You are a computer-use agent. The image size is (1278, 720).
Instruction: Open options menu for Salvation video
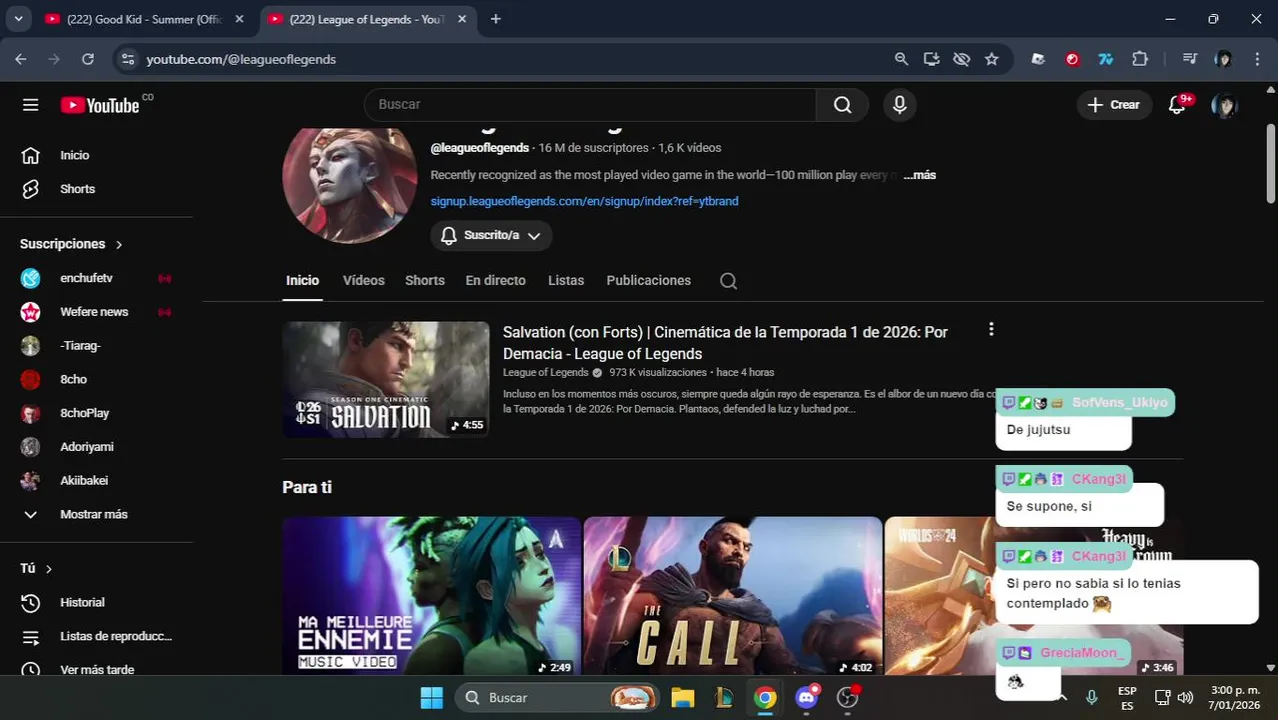coord(991,329)
